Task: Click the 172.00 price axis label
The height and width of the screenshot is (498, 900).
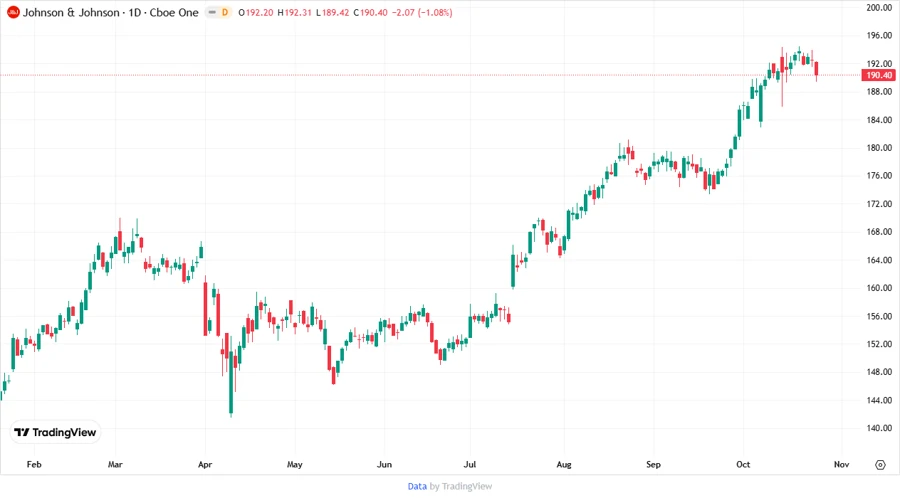Action: [879, 204]
